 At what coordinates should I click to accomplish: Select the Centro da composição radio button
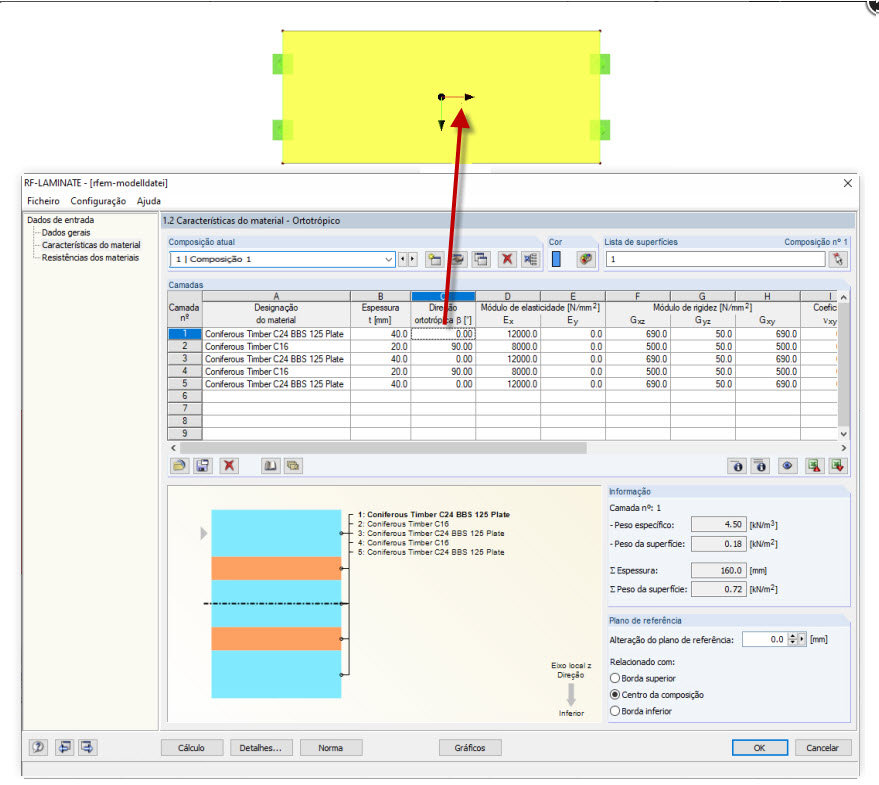pos(615,695)
